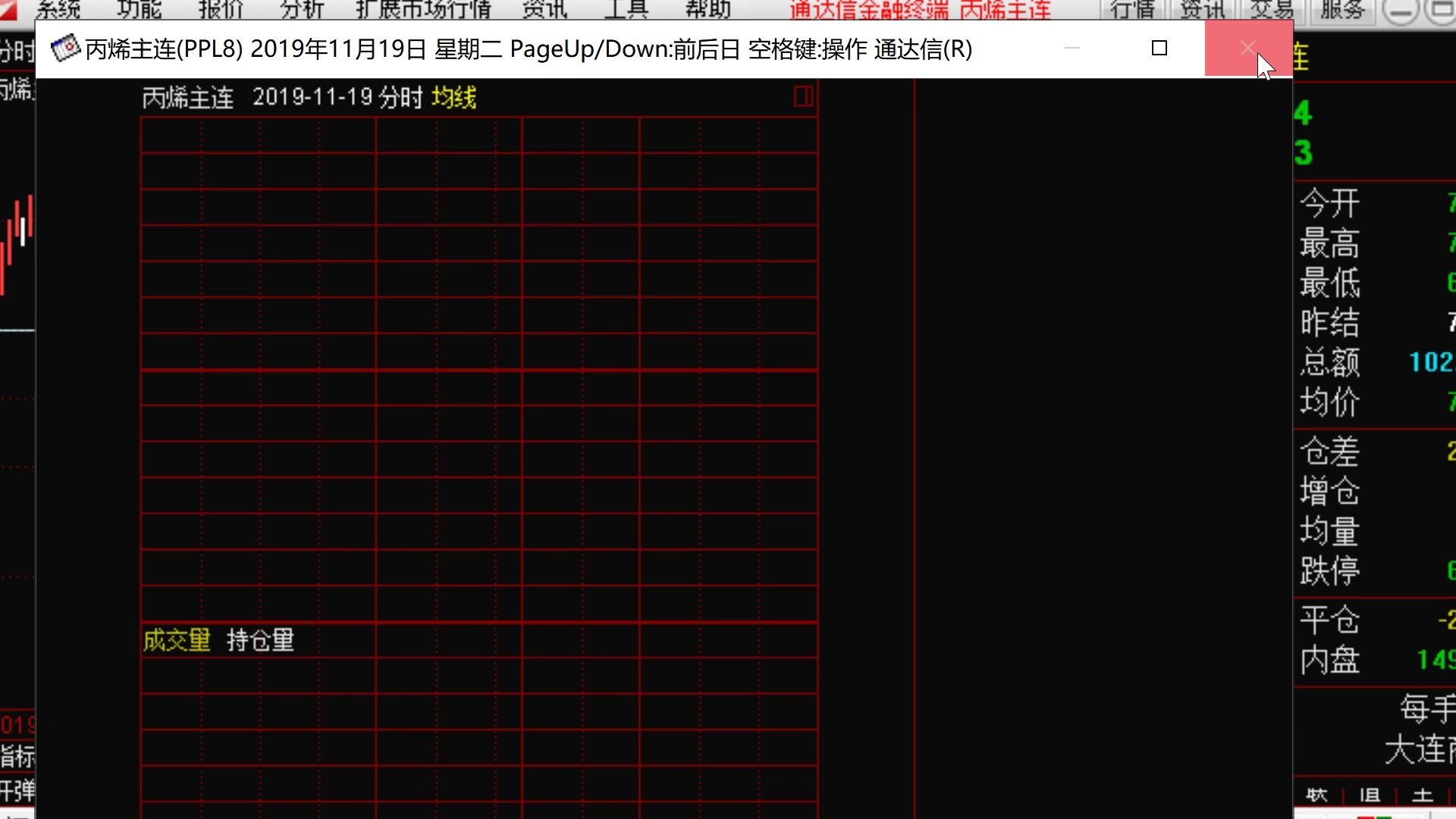The image size is (1456, 819).
Task: Click the 行情 button at top right
Action: pos(1132,8)
